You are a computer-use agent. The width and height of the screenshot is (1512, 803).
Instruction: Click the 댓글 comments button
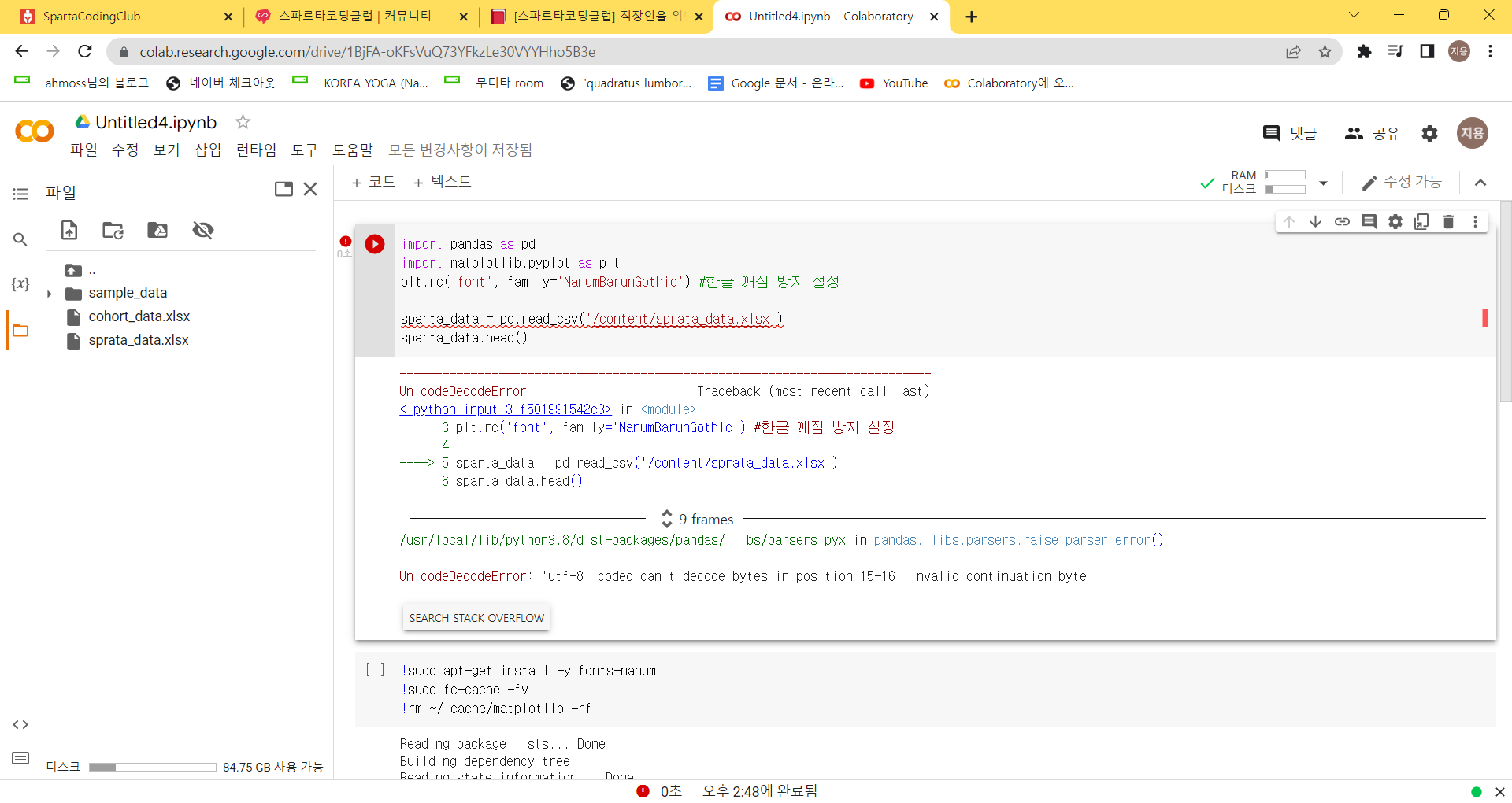tap(1290, 134)
